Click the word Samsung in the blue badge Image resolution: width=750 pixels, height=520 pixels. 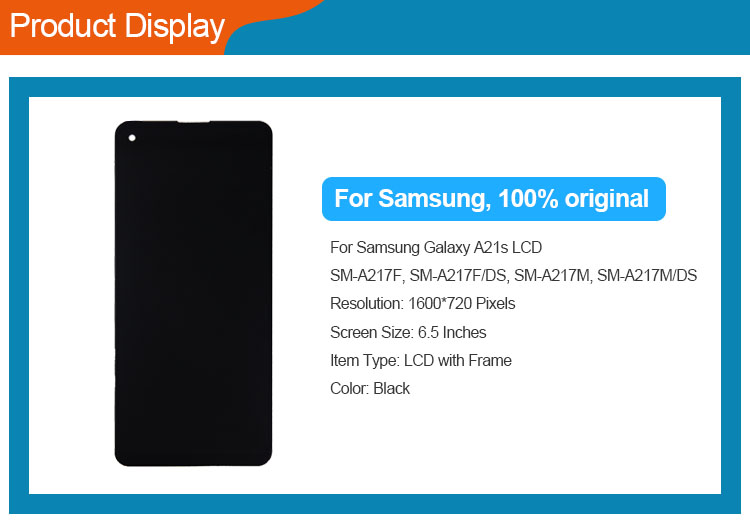click(x=434, y=199)
